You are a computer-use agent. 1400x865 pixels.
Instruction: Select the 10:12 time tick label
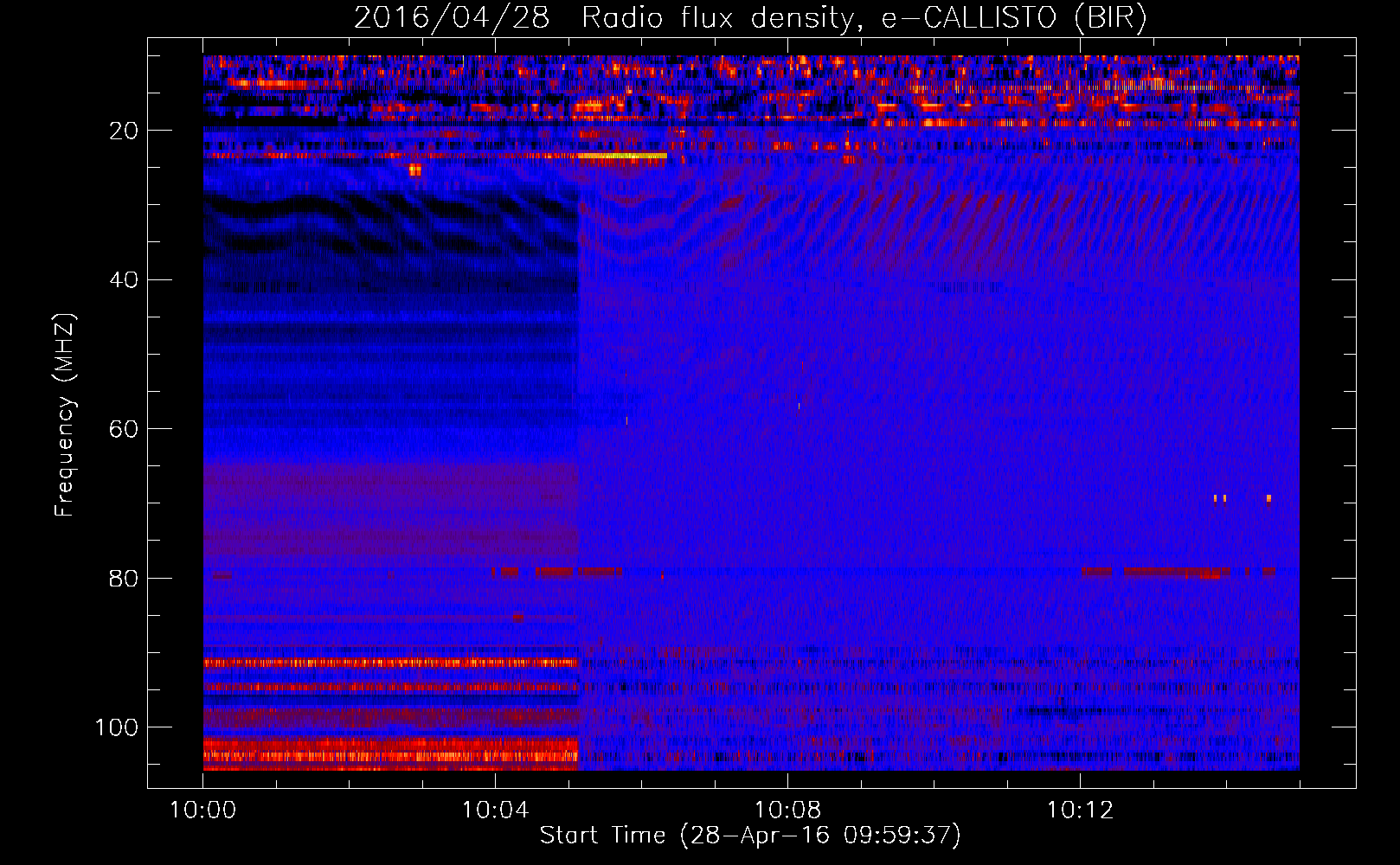[x=1080, y=811]
